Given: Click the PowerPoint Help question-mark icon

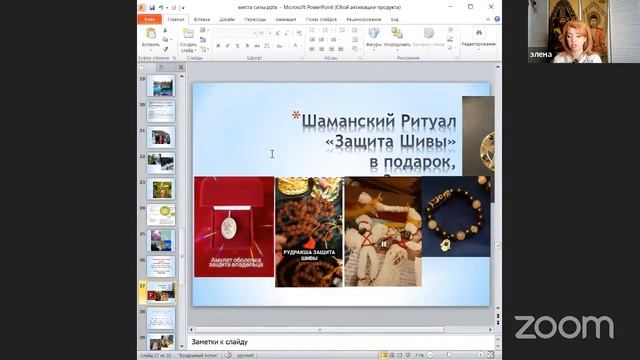Looking at the screenshot, I should pos(497,19).
